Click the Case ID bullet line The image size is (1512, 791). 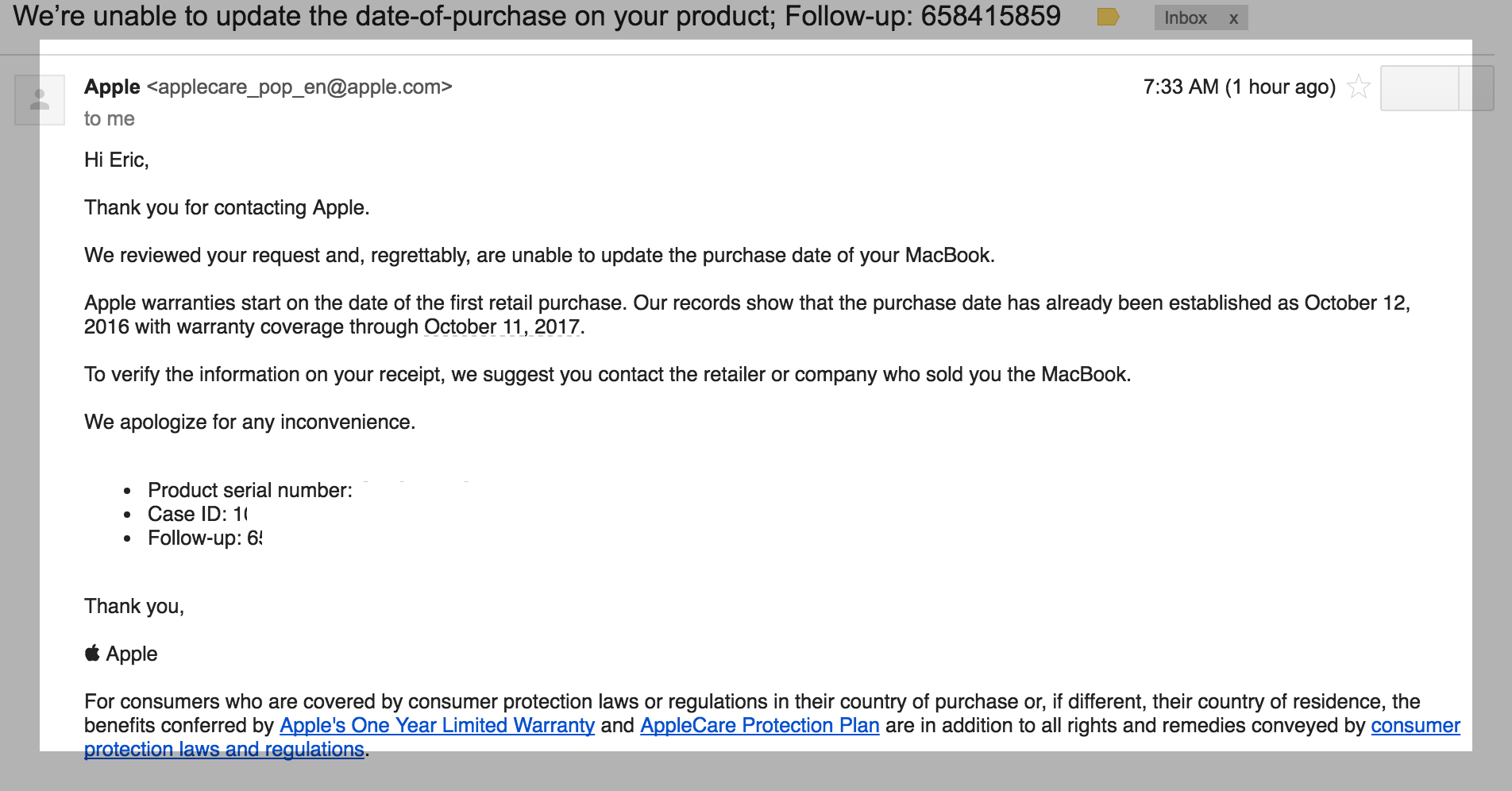click(198, 514)
